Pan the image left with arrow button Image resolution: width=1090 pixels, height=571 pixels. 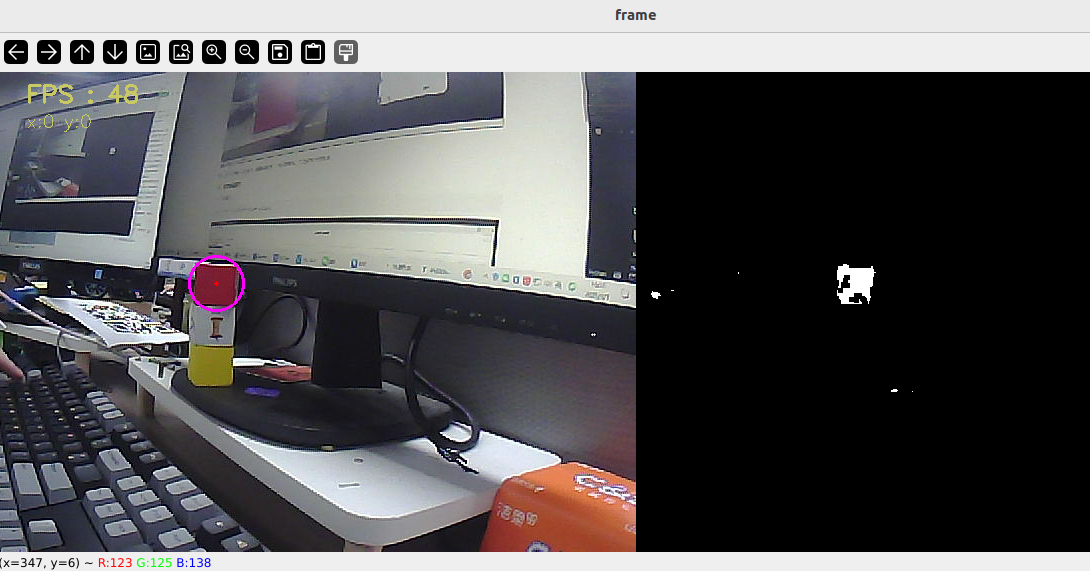tap(16, 52)
